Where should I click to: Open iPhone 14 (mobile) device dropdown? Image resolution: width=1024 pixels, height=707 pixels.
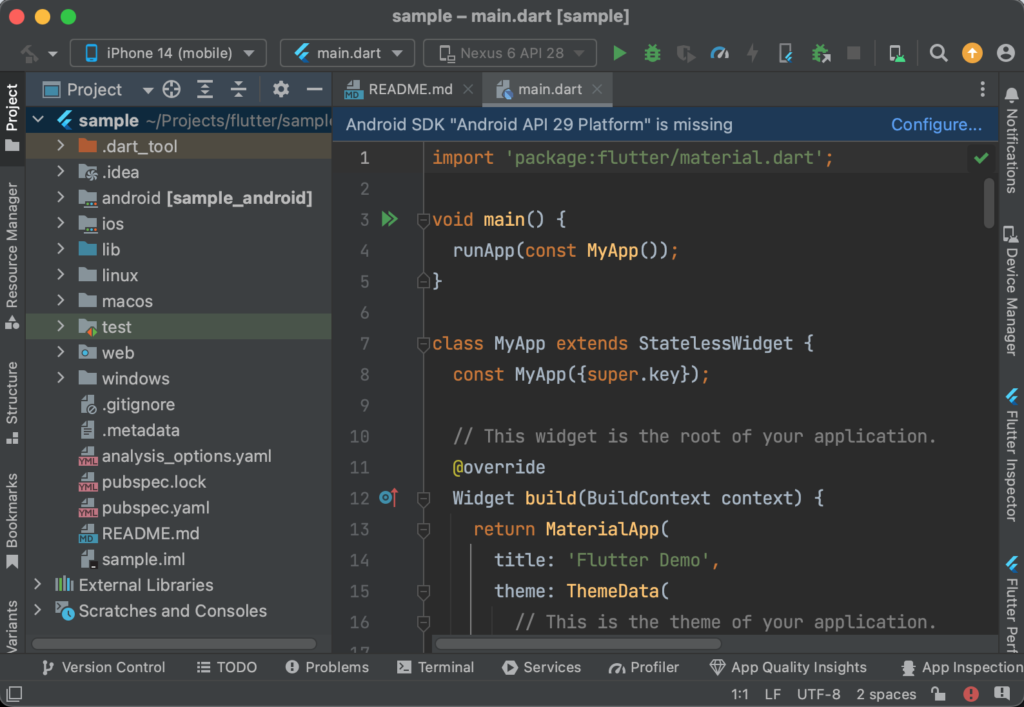pos(168,53)
